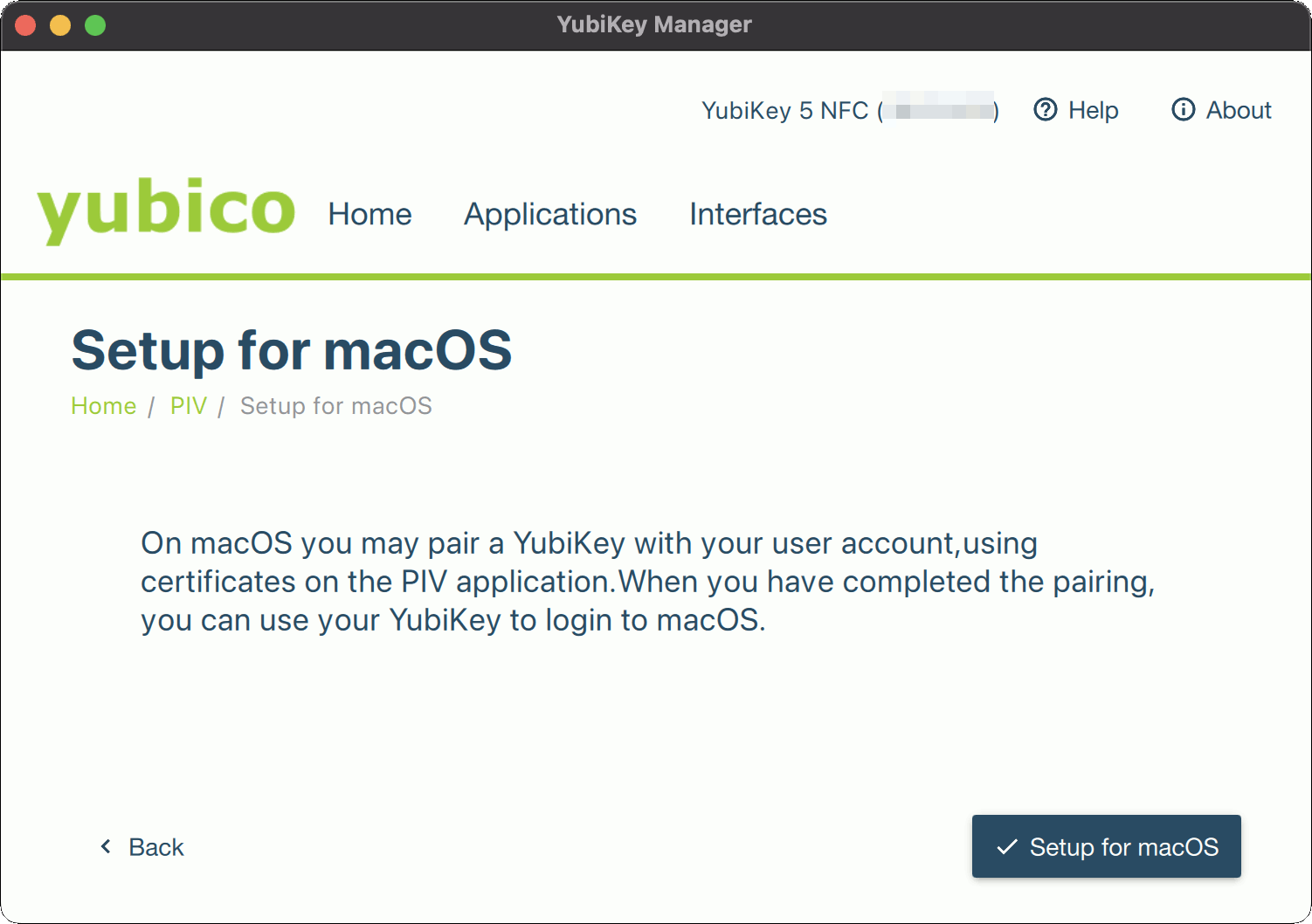Click the YubiKey 5 NFC device label

[x=784, y=111]
